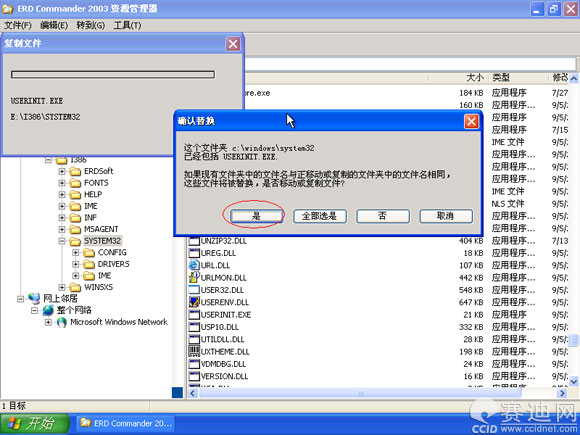Expand the ERDSoft folder node
The width and height of the screenshot is (580, 435).
62,171
